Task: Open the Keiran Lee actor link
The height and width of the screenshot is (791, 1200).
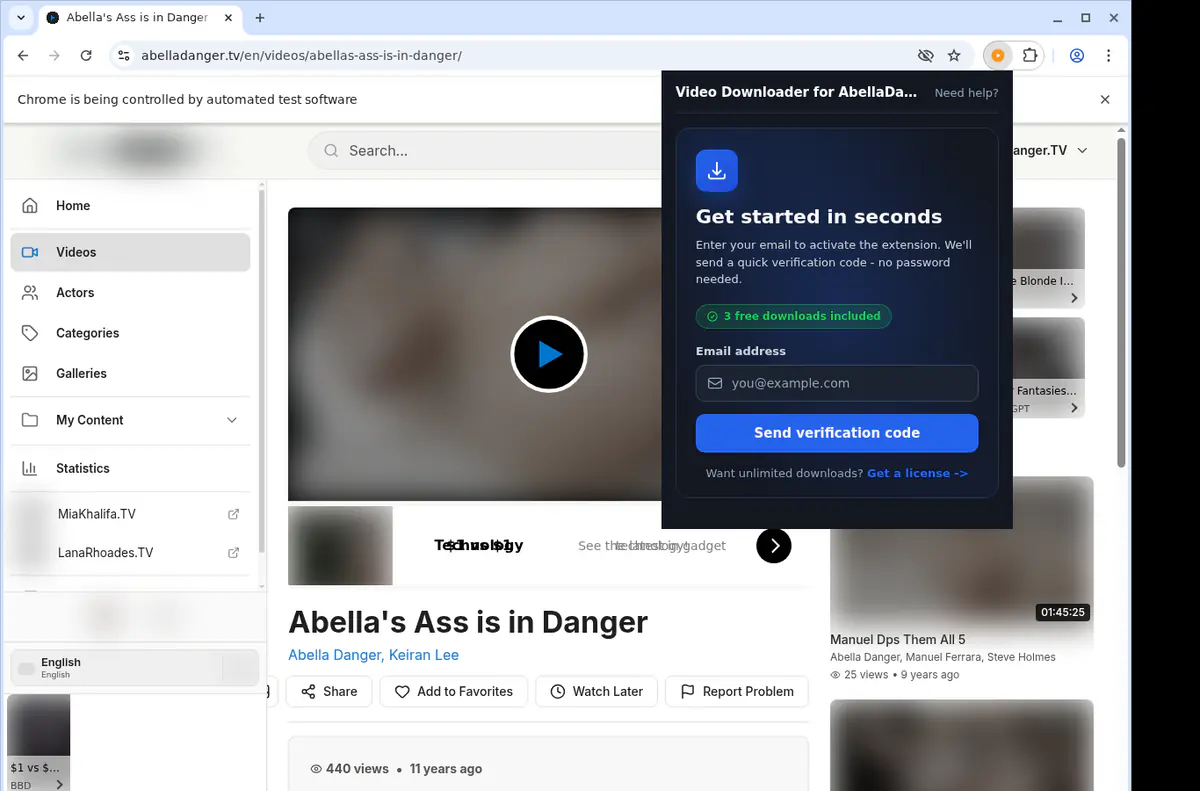Action: pos(422,655)
